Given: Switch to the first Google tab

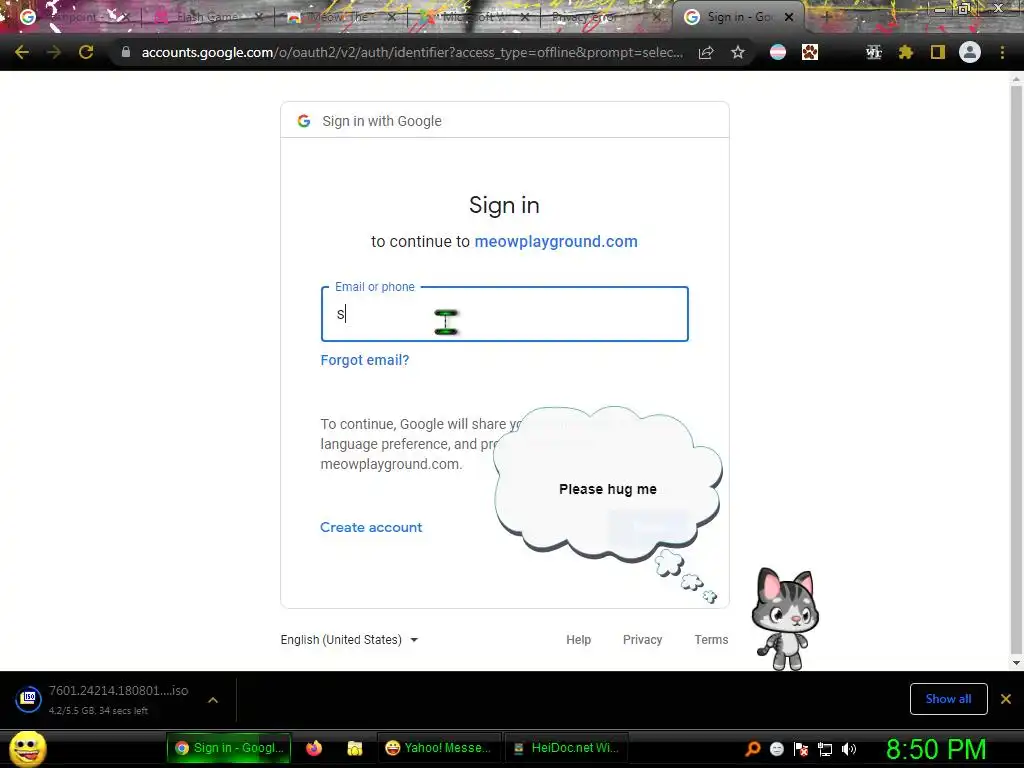Looking at the screenshot, I should click(73, 17).
